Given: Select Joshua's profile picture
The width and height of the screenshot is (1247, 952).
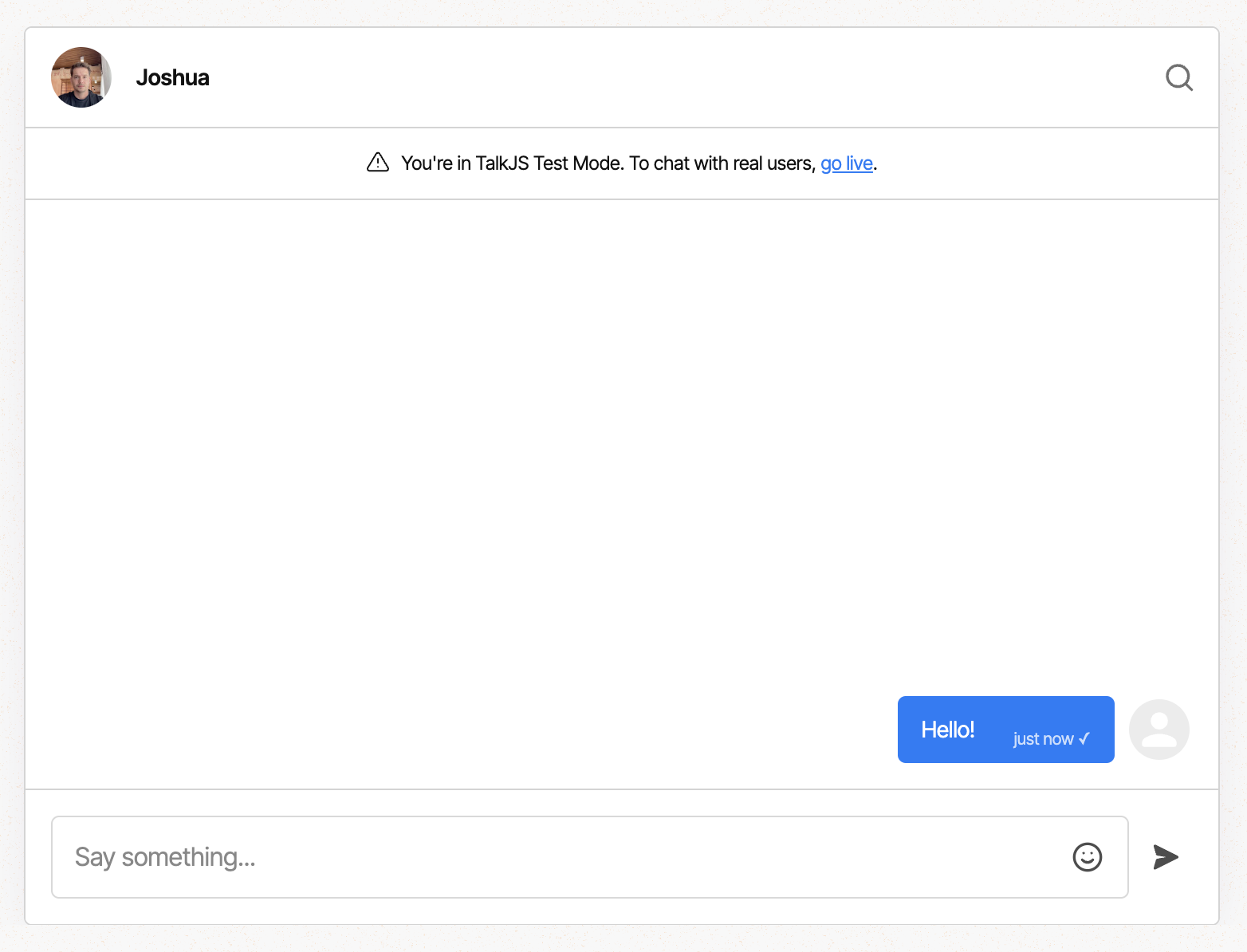Looking at the screenshot, I should [81, 77].
